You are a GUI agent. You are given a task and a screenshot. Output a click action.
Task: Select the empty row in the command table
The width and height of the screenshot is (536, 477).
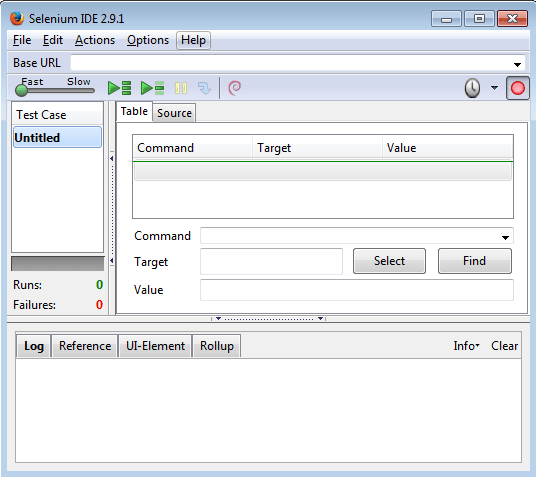pyautogui.click(x=323, y=171)
